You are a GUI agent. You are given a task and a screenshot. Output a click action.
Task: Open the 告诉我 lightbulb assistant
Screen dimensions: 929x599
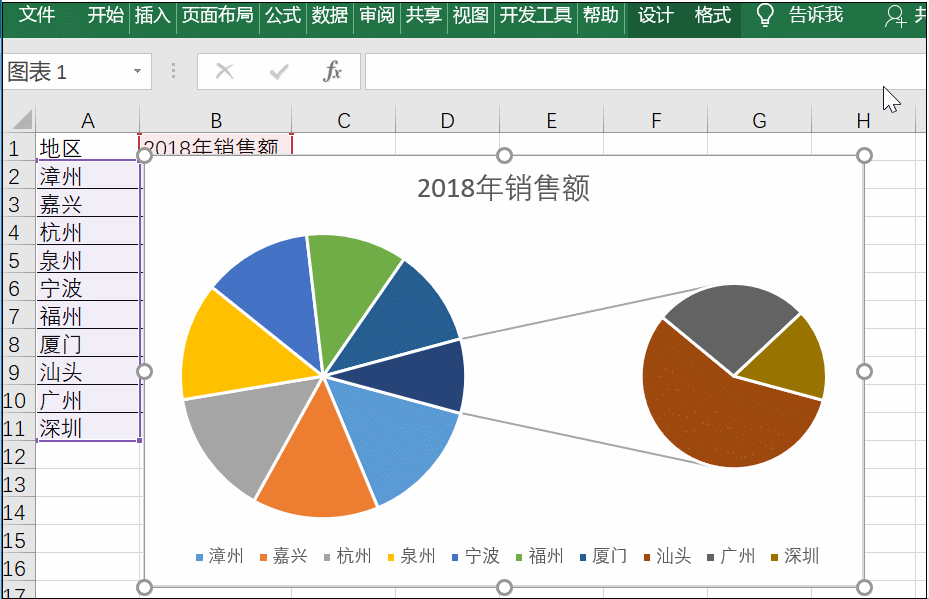pos(765,16)
